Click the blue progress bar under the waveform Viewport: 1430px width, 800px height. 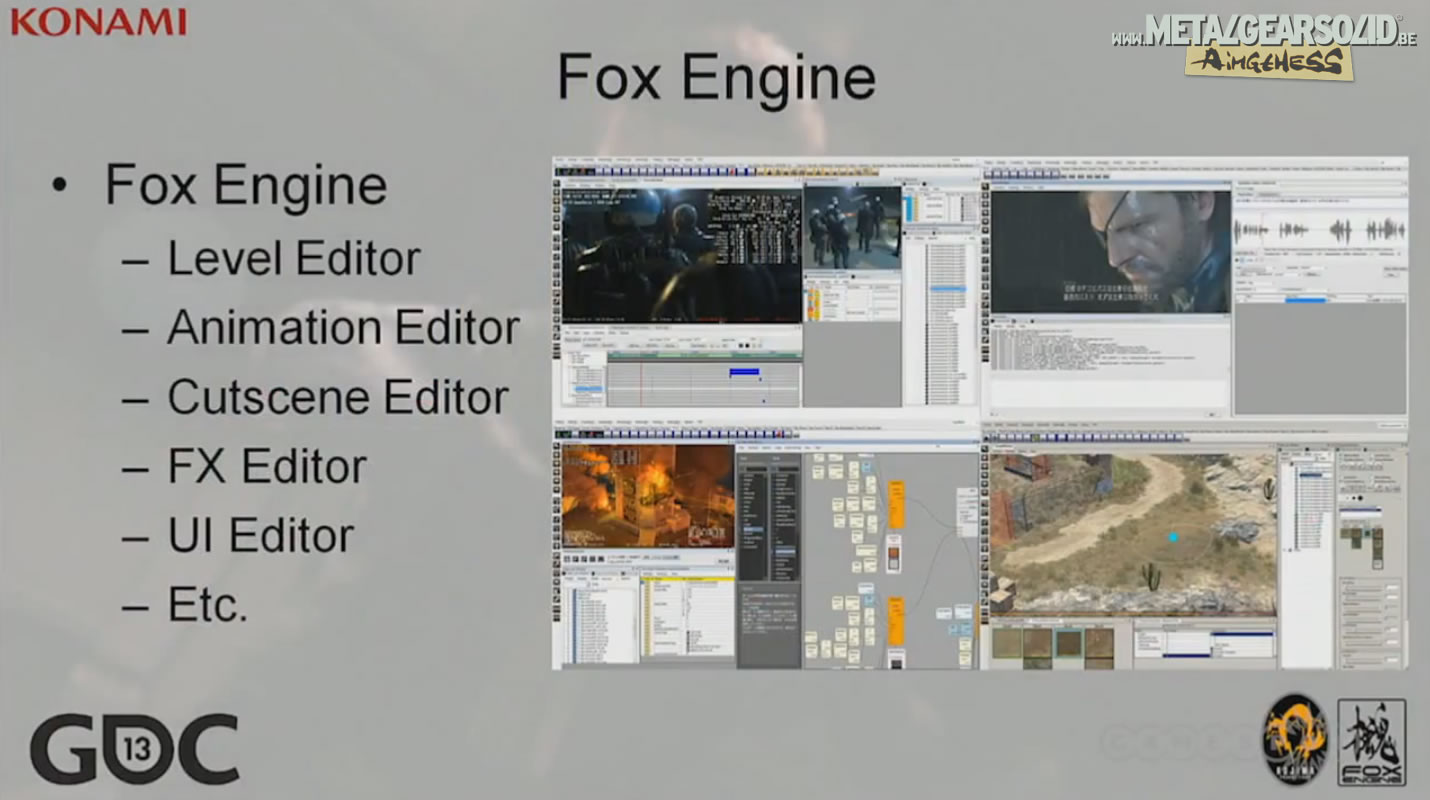[1306, 298]
